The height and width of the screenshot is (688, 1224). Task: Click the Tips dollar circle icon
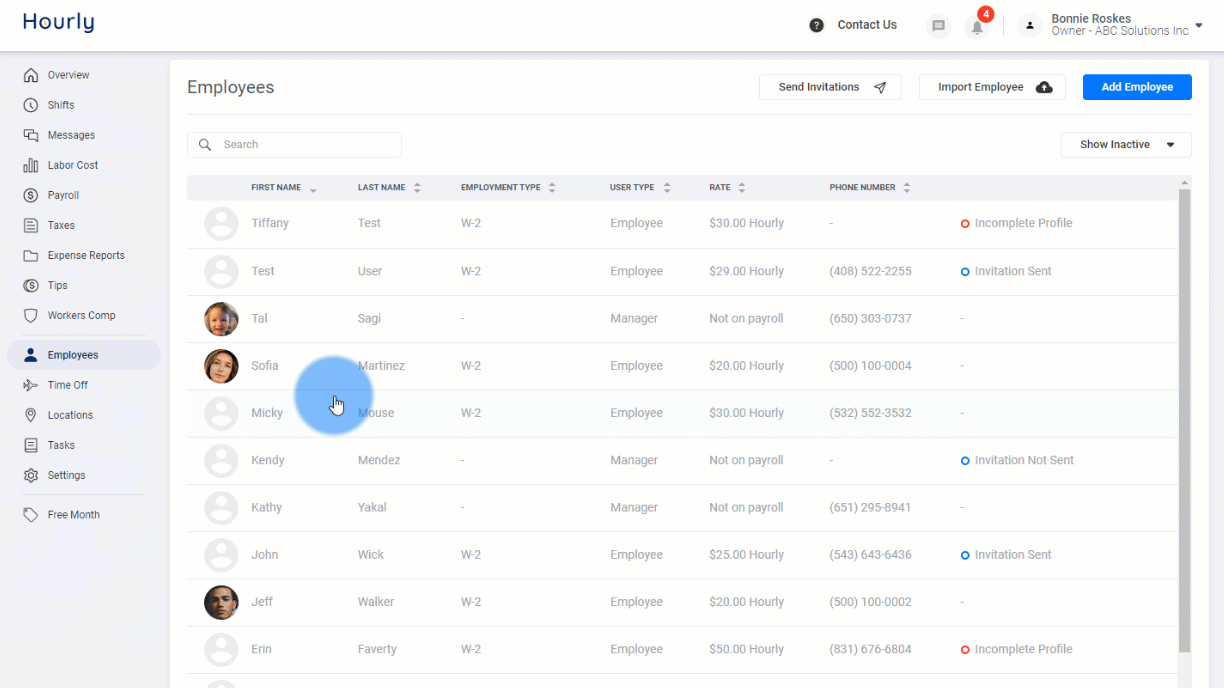(x=31, y=285)
